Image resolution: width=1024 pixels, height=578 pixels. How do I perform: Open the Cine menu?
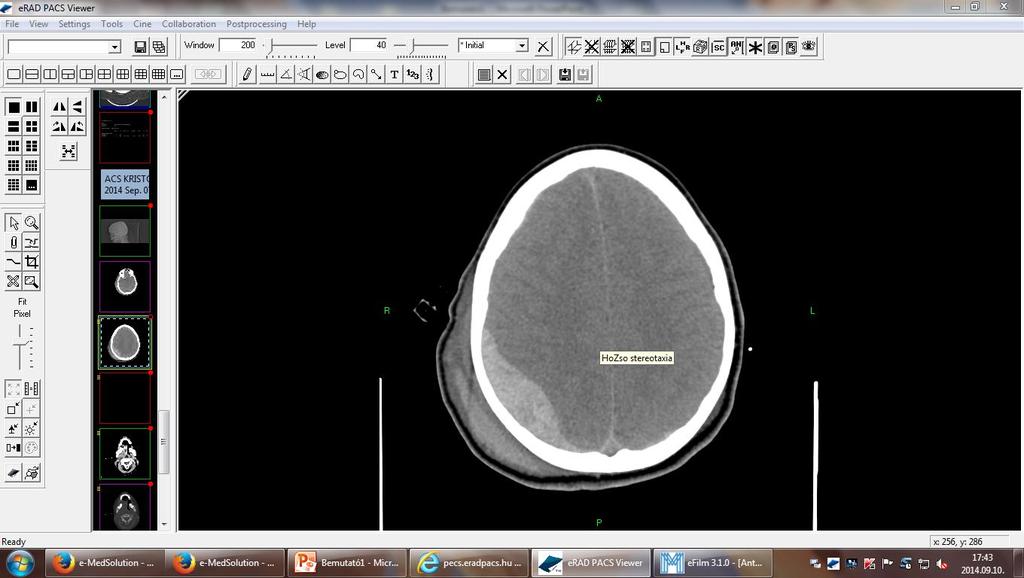(142, 24)
